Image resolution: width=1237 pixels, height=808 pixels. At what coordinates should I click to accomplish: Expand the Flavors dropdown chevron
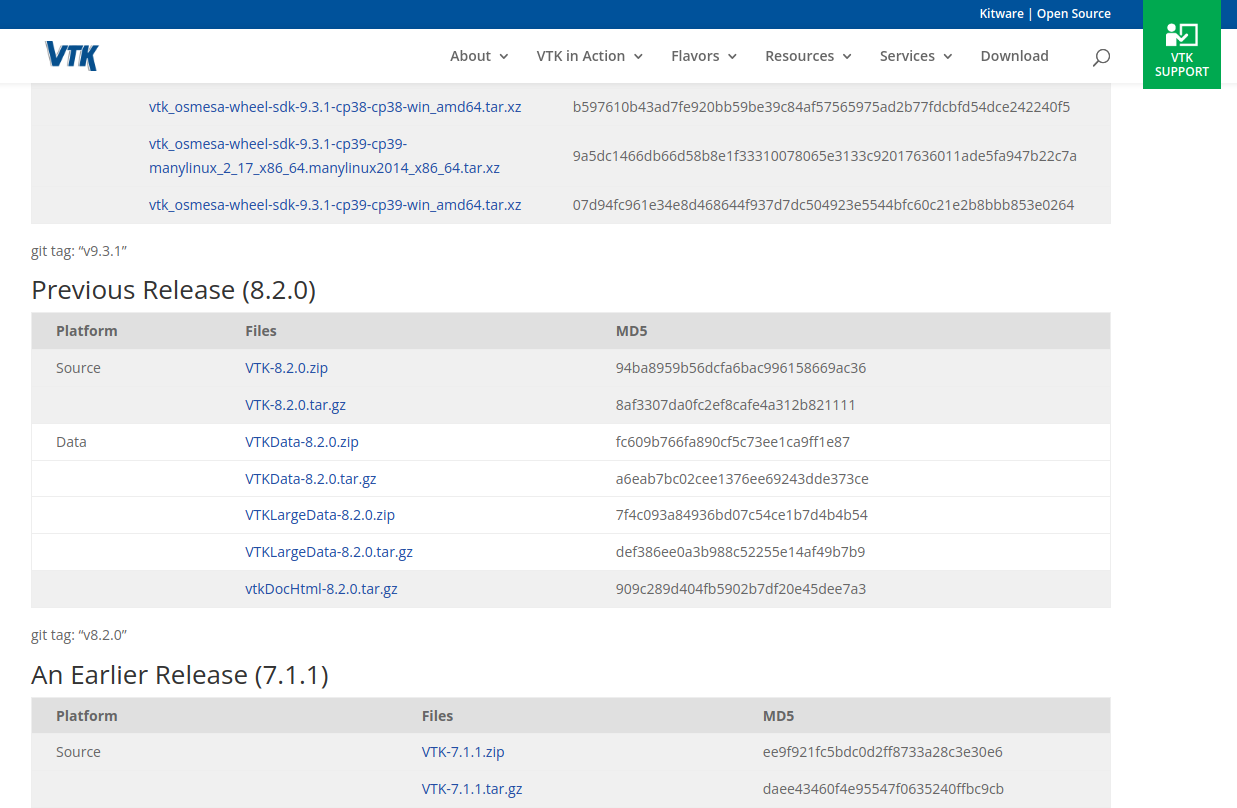coord(732,57)
